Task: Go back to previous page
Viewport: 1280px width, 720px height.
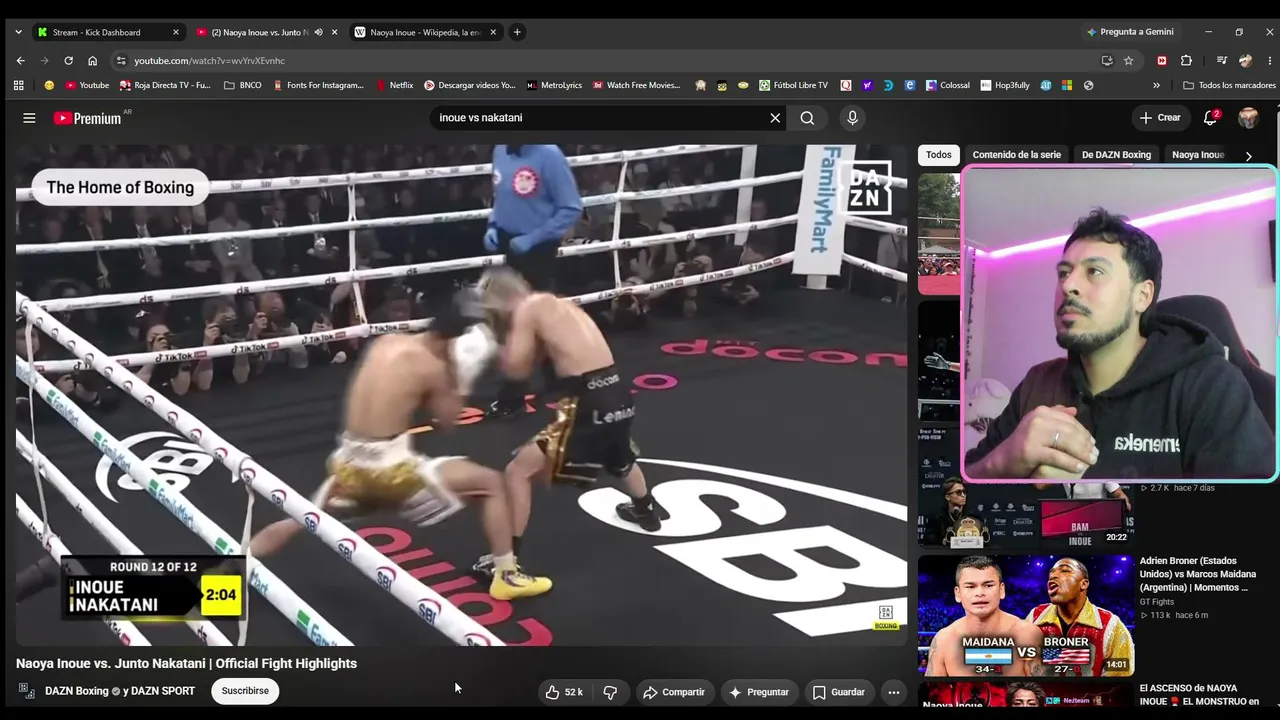Action: [x=20, y=60]
